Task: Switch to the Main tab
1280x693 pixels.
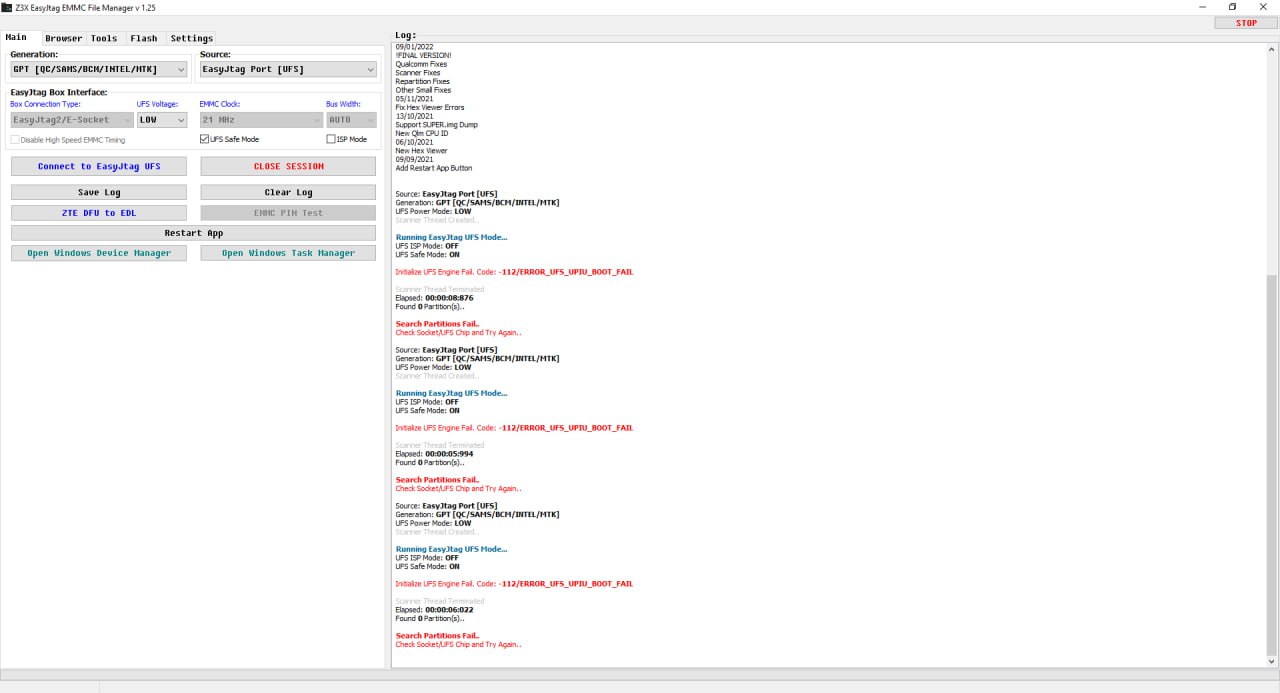Action: [x=17, y=37]
